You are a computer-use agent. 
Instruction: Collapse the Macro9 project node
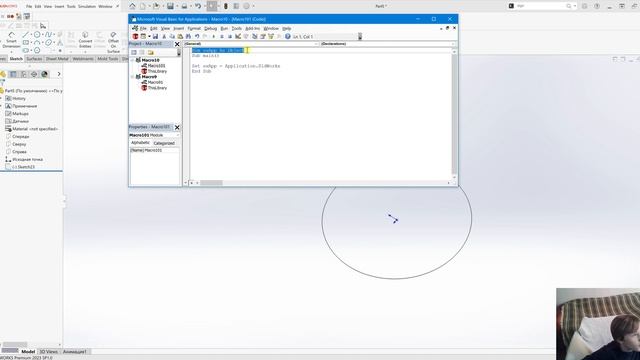[132, 77]
